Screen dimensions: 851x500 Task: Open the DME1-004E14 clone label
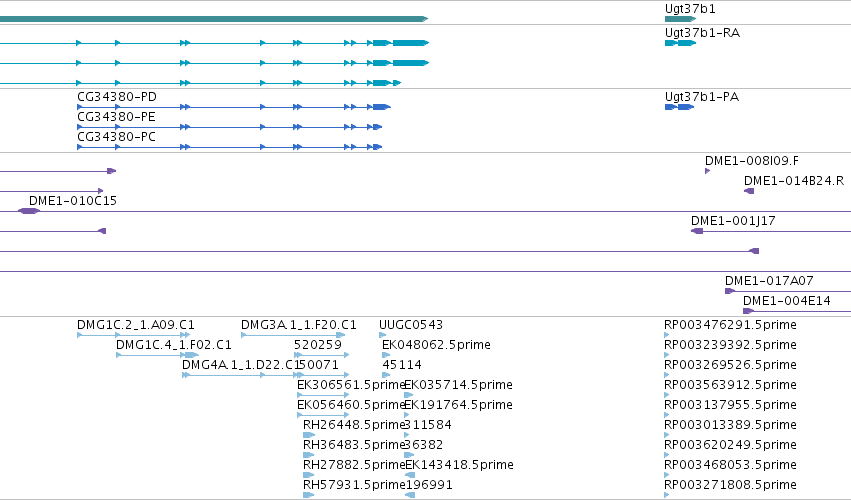[786, 301]
